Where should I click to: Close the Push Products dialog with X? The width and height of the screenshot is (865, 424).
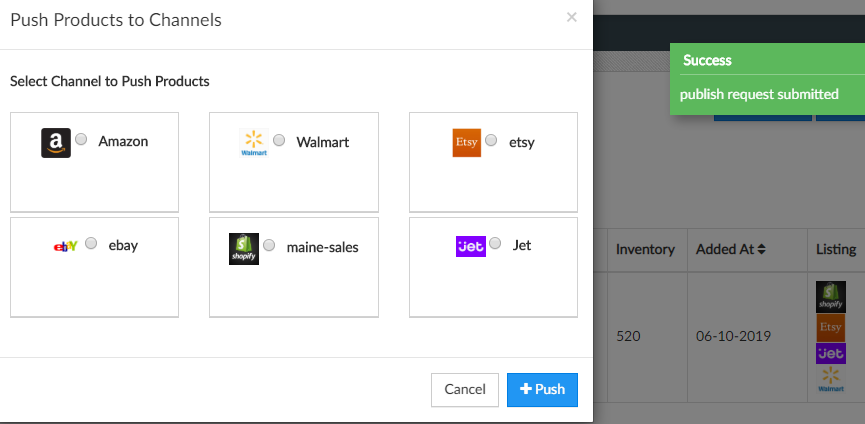(x=572, y=17)
